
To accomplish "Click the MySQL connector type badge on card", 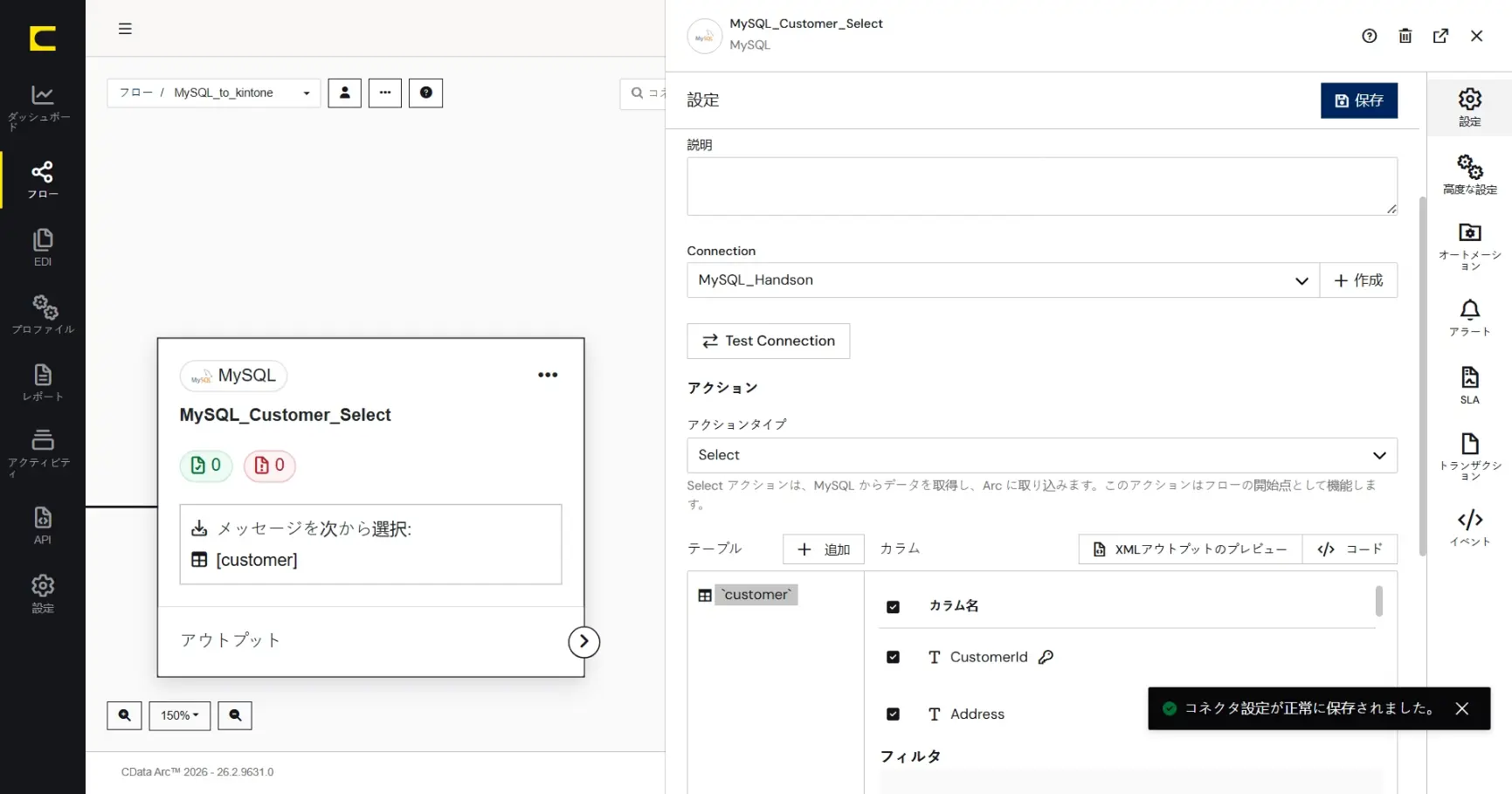I will click(x=233, y=376).
